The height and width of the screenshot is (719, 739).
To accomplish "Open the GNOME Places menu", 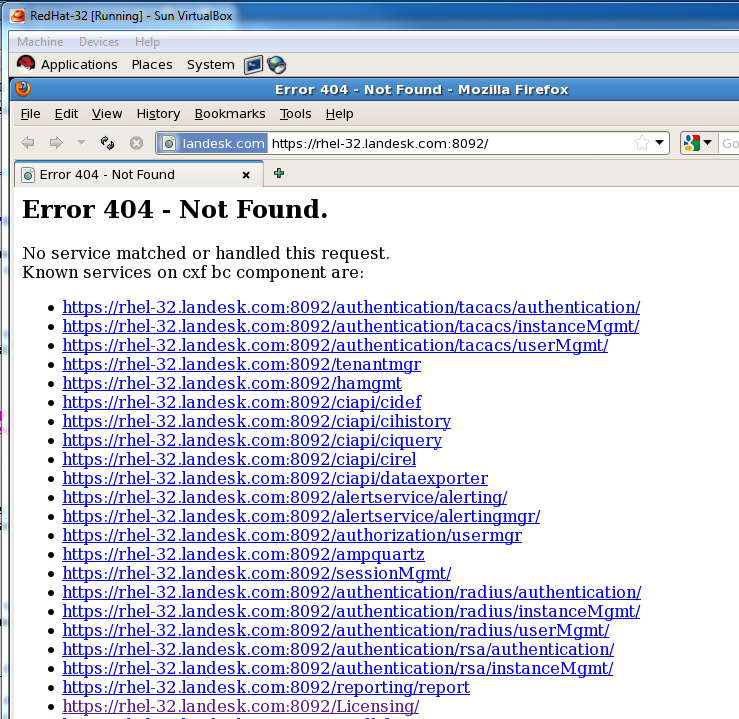I will (x=152, y=65).
